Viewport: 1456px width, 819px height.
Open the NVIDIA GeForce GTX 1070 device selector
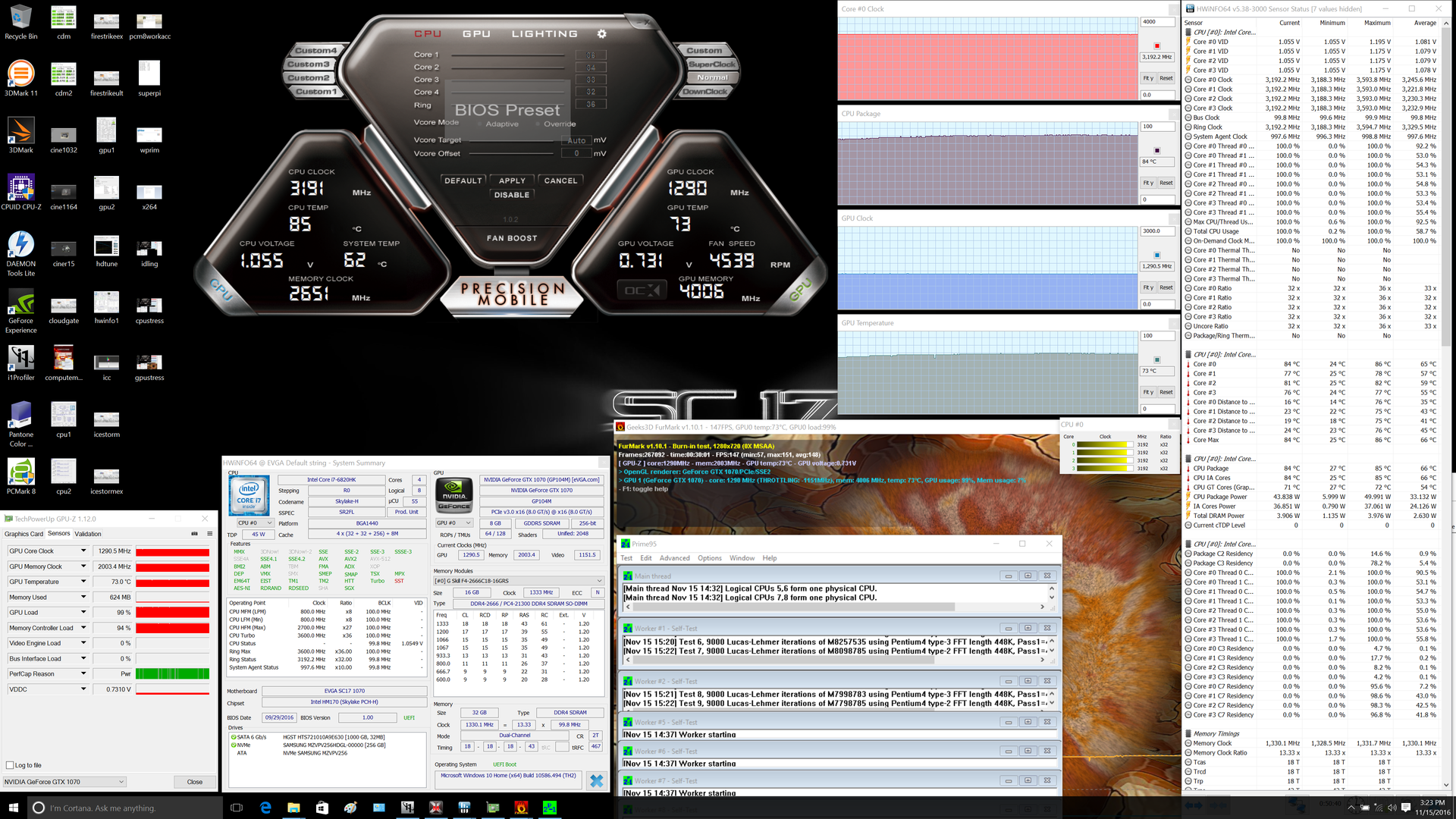[x=64, y=782]
